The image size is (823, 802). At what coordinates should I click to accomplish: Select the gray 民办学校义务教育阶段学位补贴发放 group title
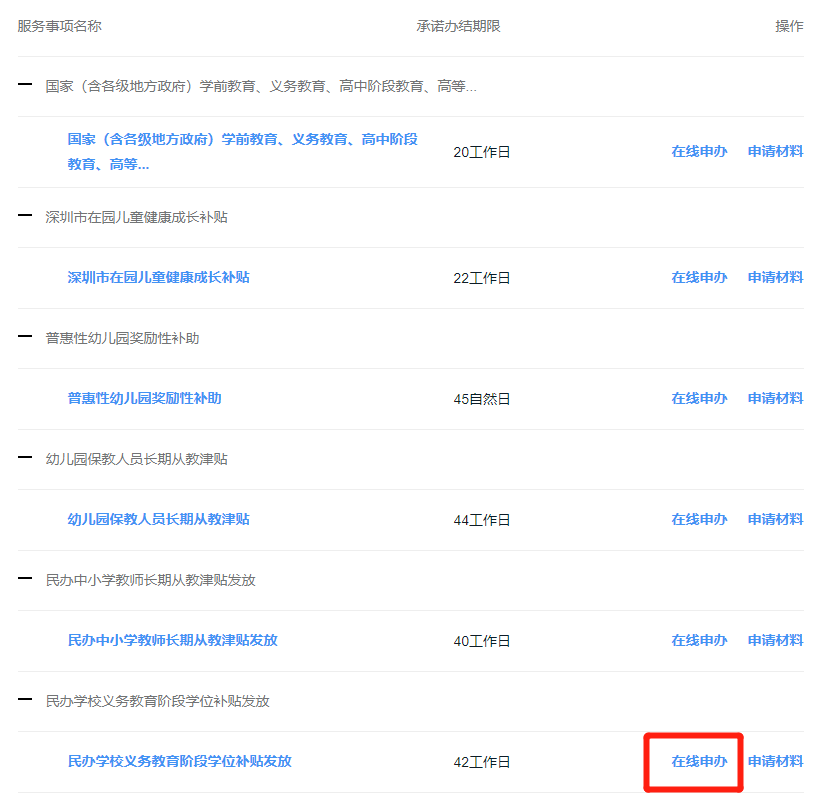click(157, 701)
